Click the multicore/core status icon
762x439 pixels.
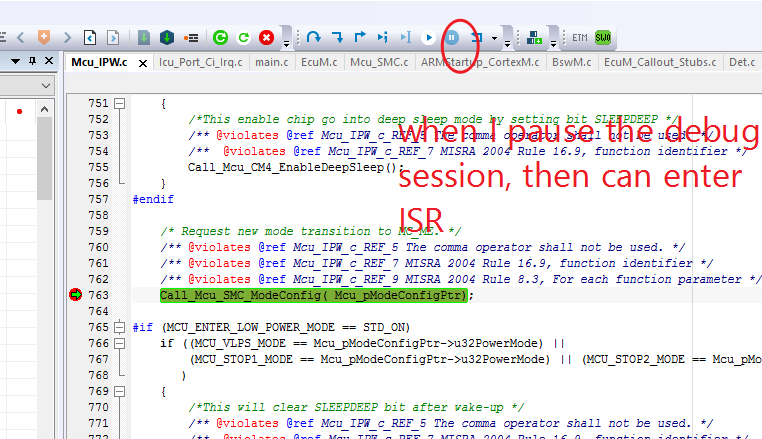click(x=534, y=37)
